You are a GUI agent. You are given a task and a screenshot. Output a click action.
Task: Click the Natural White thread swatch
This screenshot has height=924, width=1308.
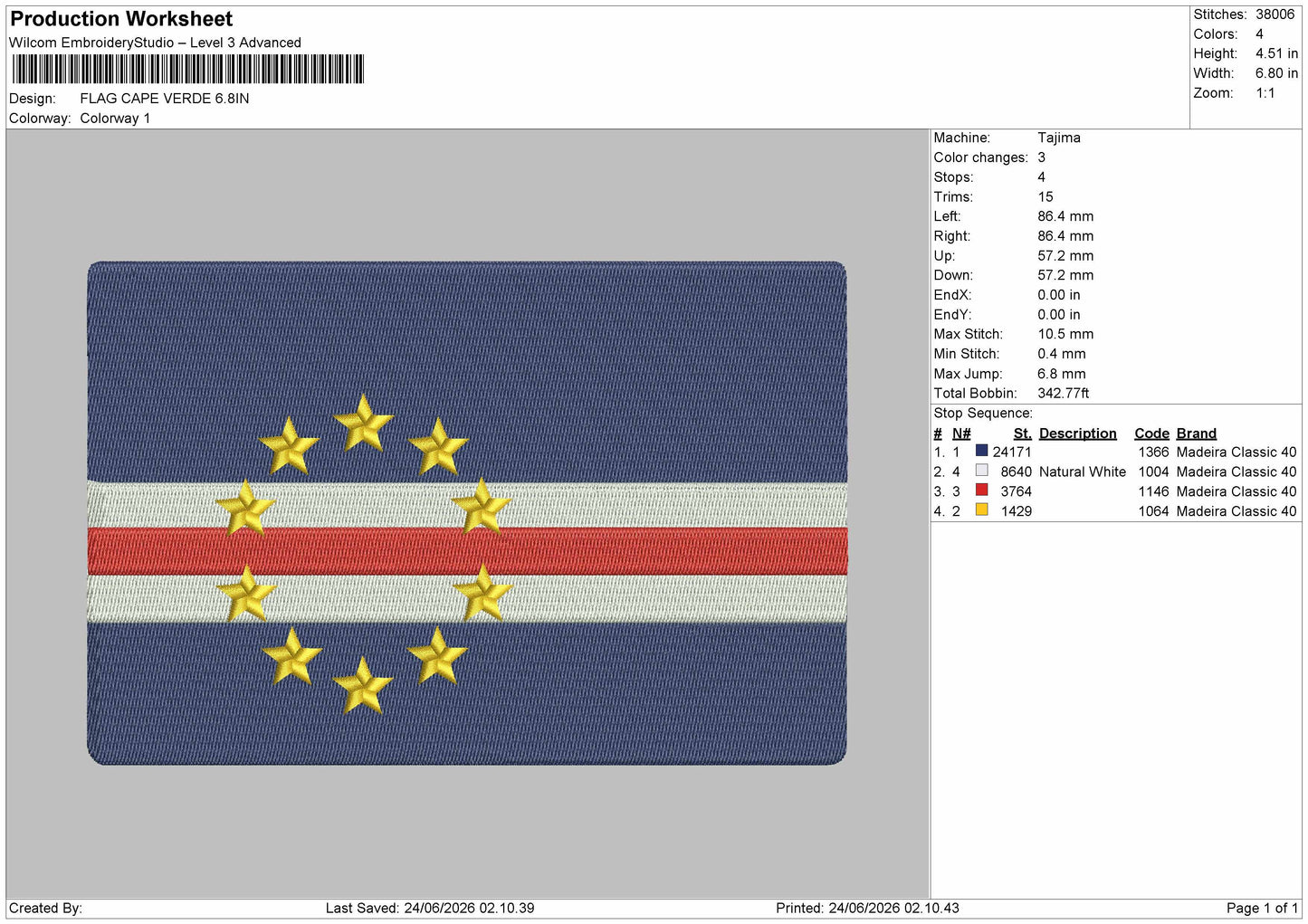(x=981, y=471)
